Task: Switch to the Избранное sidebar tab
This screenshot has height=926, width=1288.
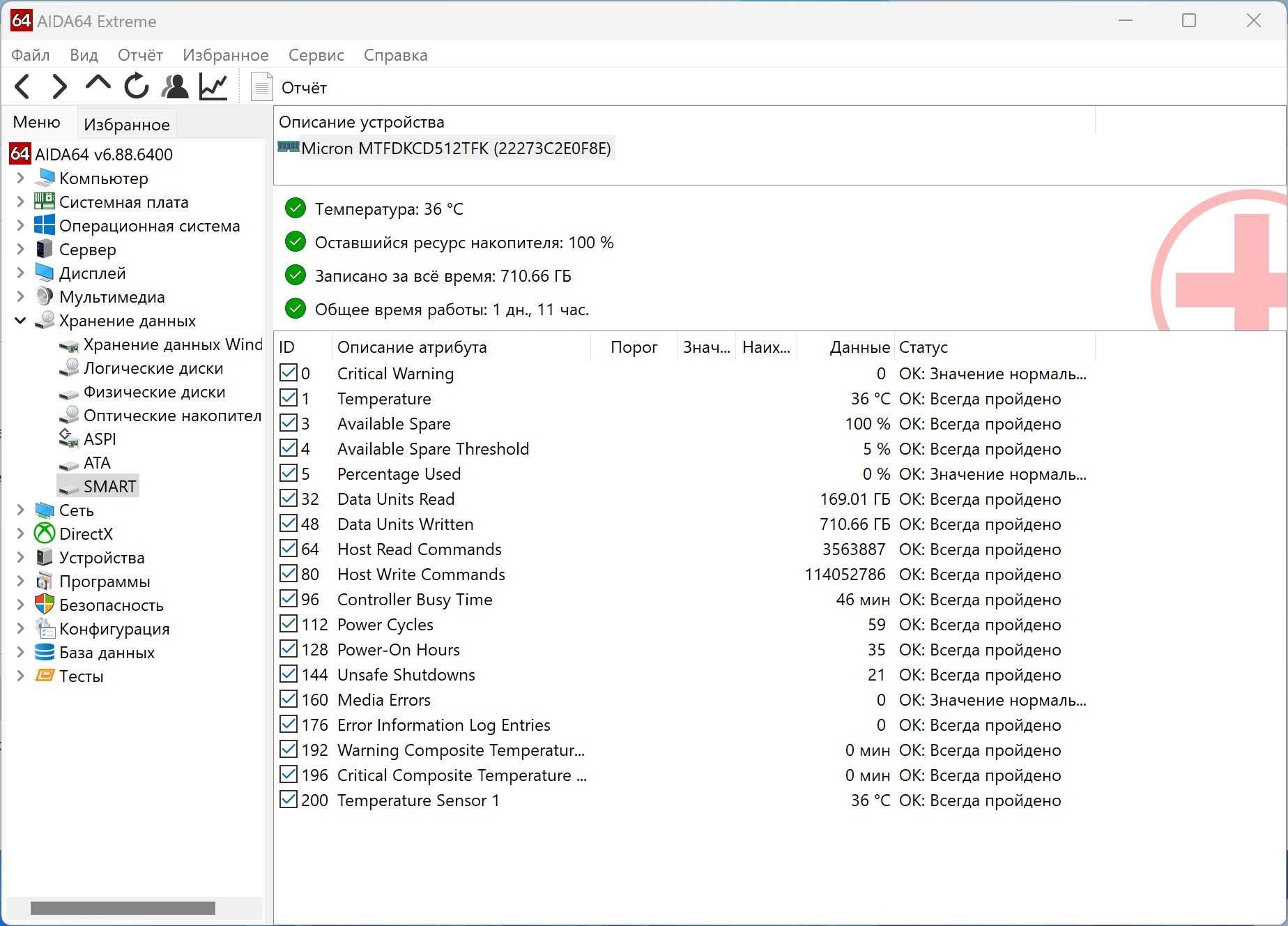Action: tap(127, 124)
